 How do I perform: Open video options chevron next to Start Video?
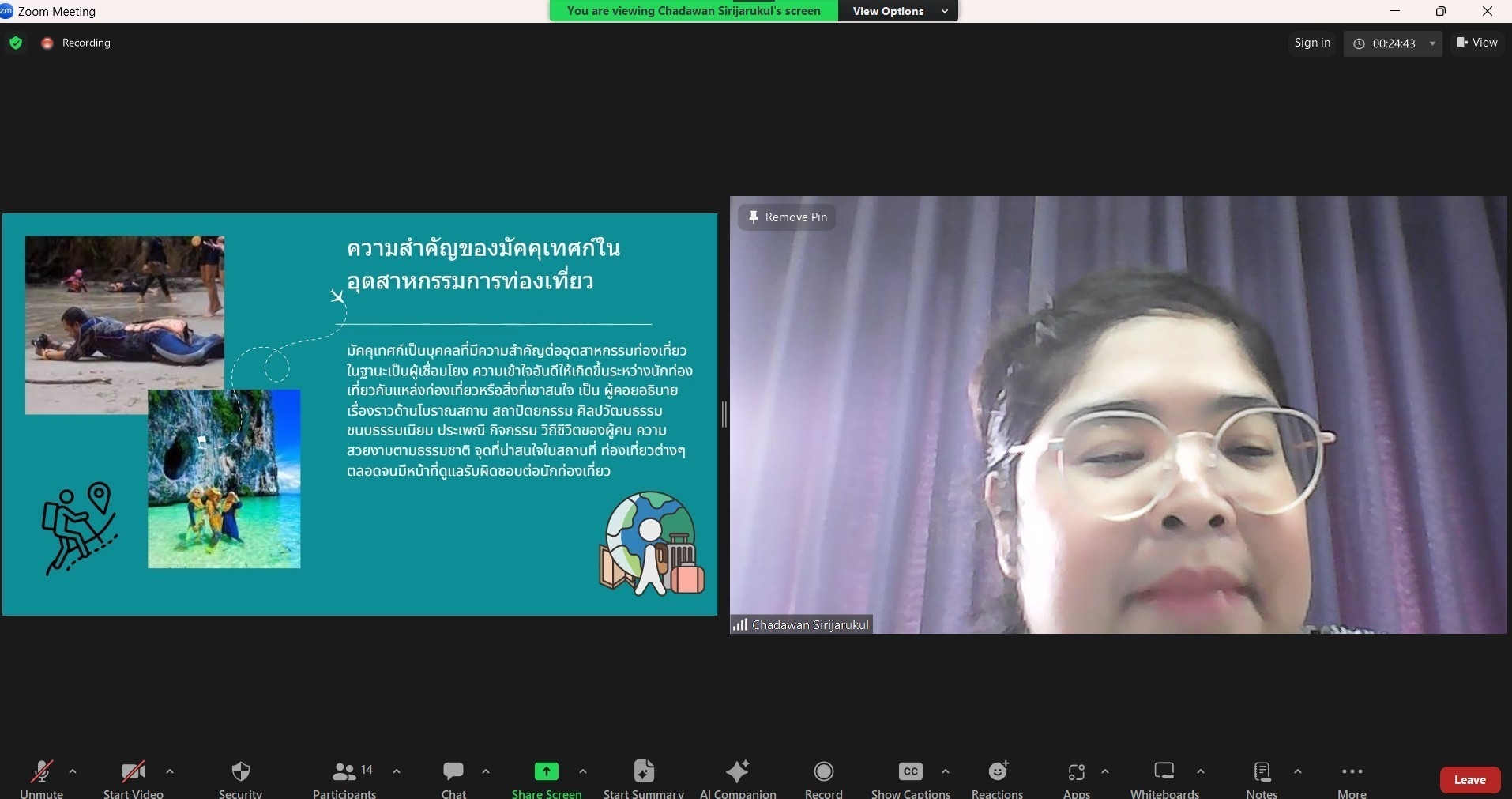point(169,771)
